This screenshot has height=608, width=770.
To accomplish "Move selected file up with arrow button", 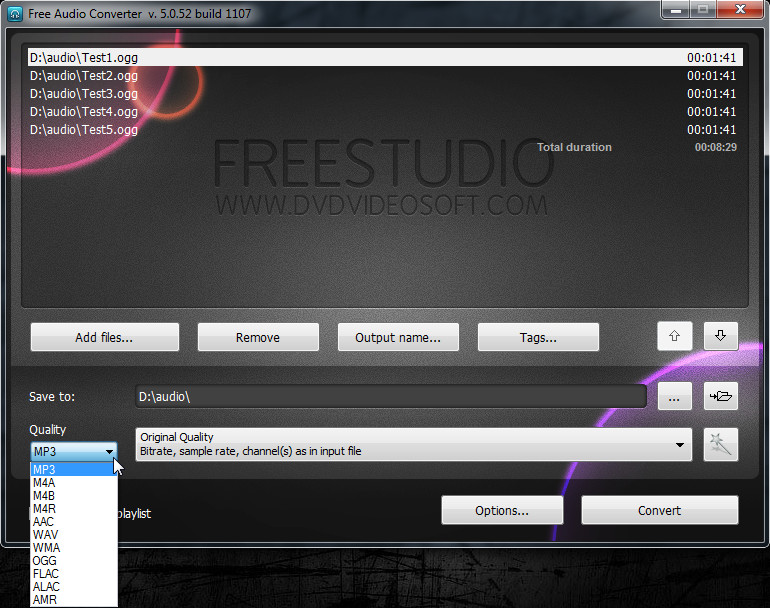I will (674, 336).
